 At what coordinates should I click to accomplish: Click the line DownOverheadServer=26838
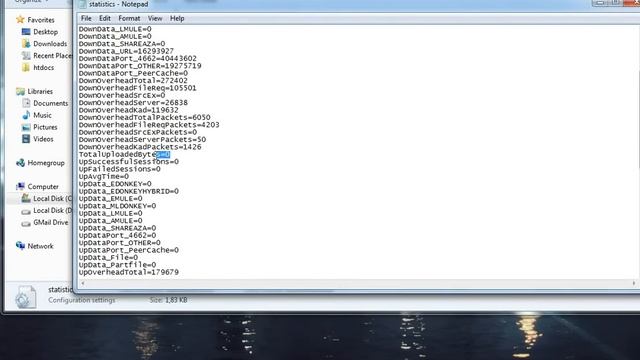click(133, 102)
